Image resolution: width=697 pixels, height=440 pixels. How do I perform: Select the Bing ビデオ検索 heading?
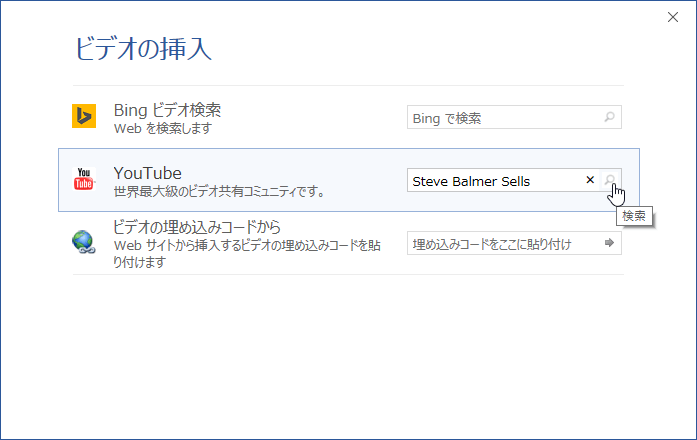click(167, 110)
